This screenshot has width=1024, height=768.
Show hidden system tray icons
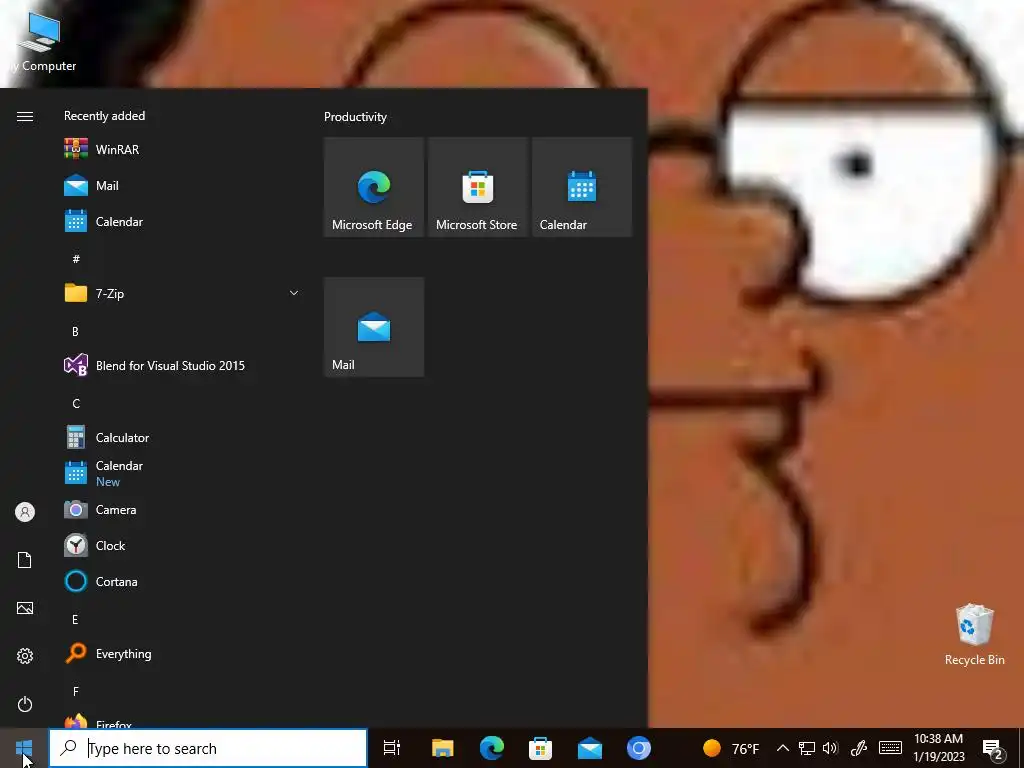coord(782,748)
